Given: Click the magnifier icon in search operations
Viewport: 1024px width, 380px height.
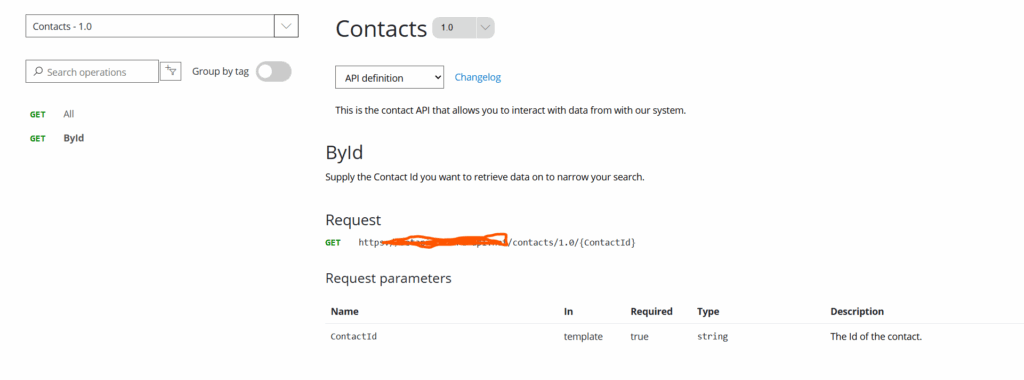Looking at the screenshot, I should point(39,72).
